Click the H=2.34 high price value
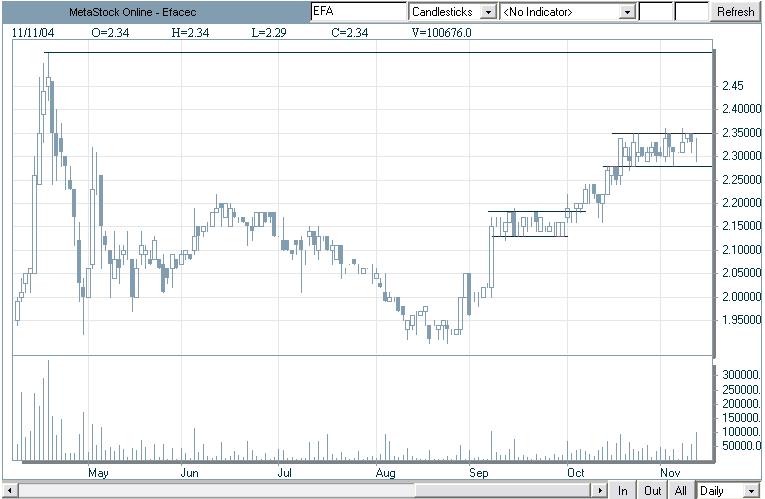Screen dimensions: 765x499 [190, 33]
